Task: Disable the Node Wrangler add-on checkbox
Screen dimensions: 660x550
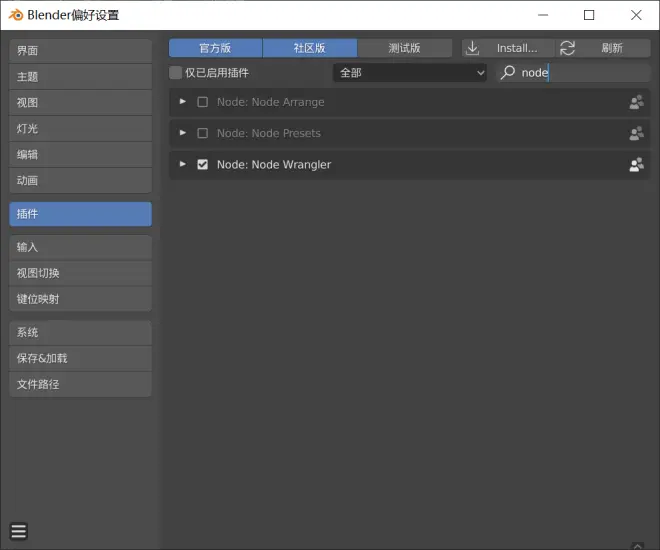Action: coord(202,165)
